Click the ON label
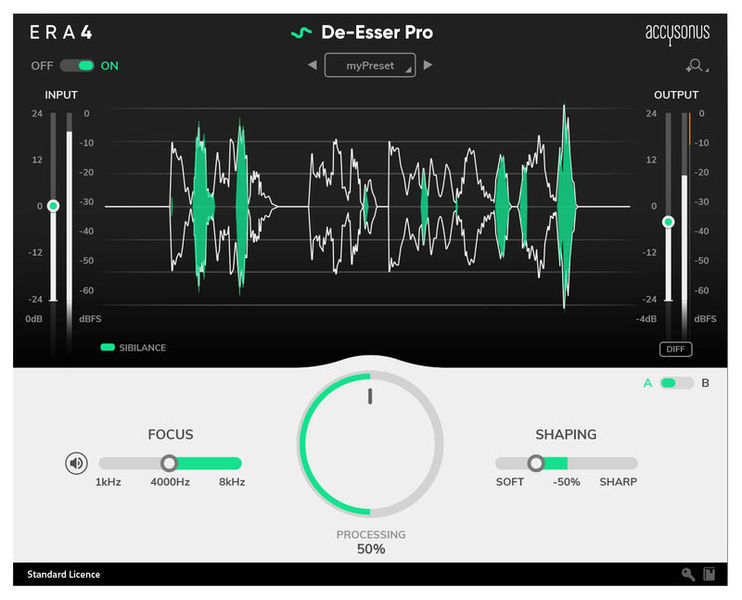Viewport: 742px width, 600px height. pyautogui.click(x=109, y=66)
